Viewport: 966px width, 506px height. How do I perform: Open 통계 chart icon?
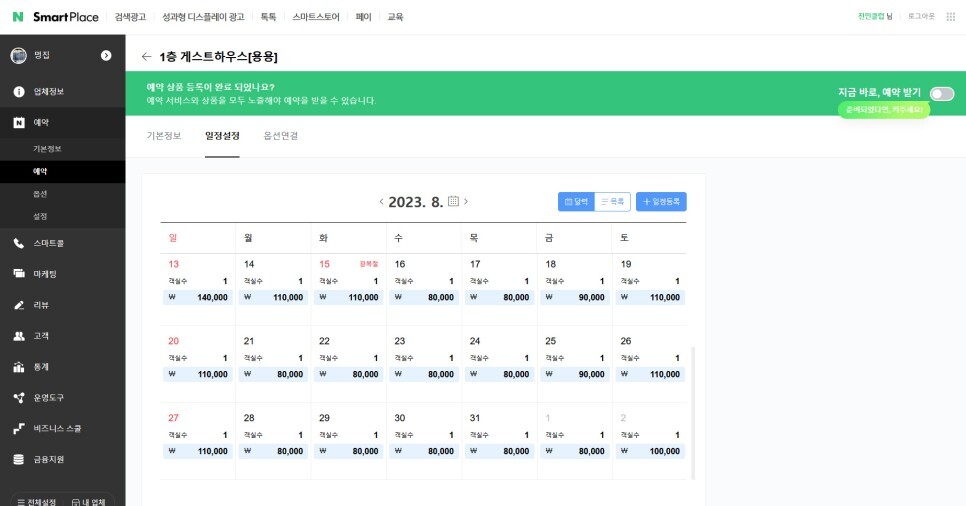tap(19, 367)
